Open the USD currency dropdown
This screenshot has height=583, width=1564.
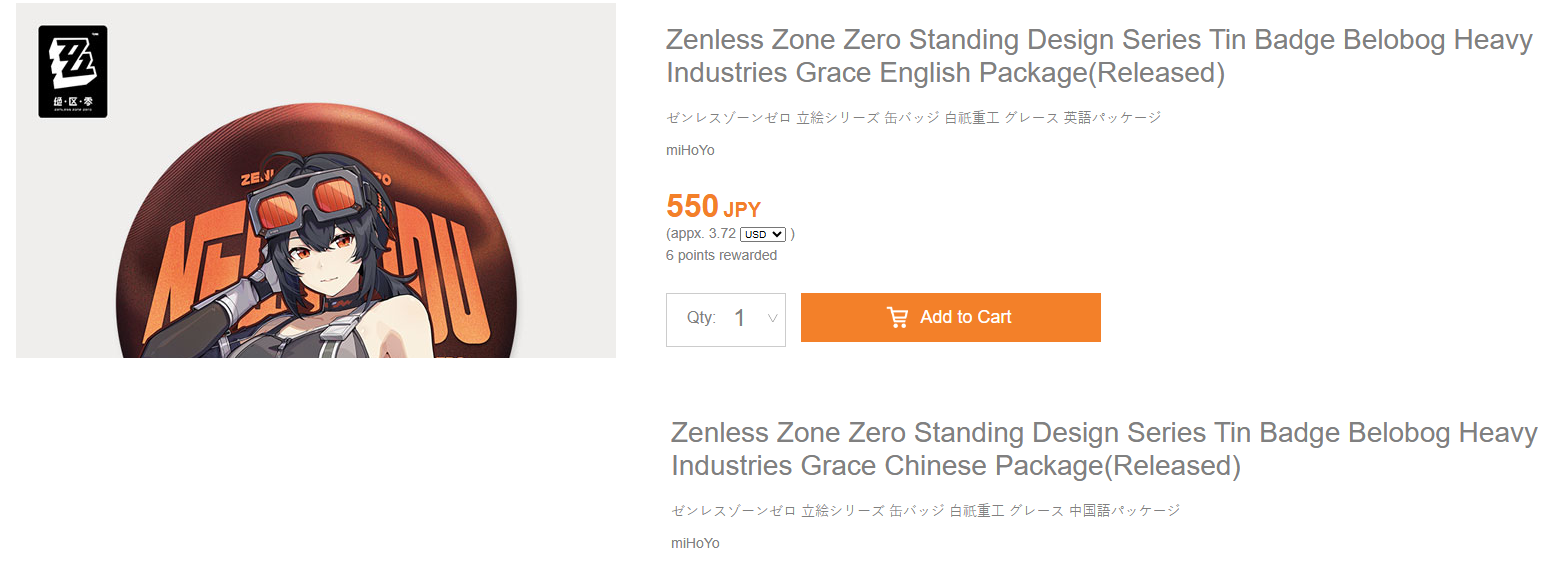click(x=762, y=234)
